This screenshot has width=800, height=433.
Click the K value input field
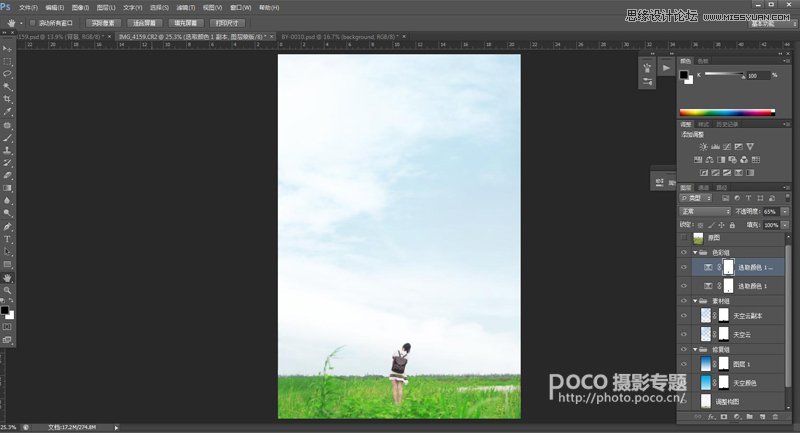click(x=758, y=75)
